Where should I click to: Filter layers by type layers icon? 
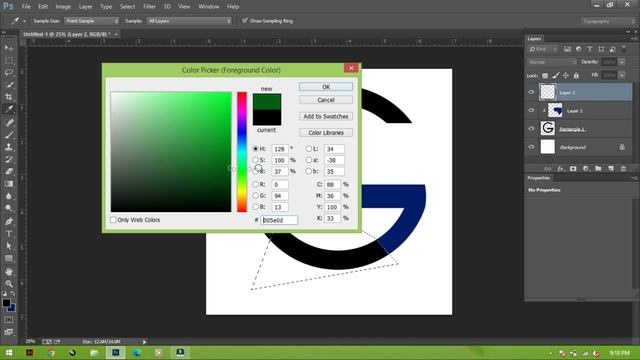pyautogui.click(x=590, y=49)
